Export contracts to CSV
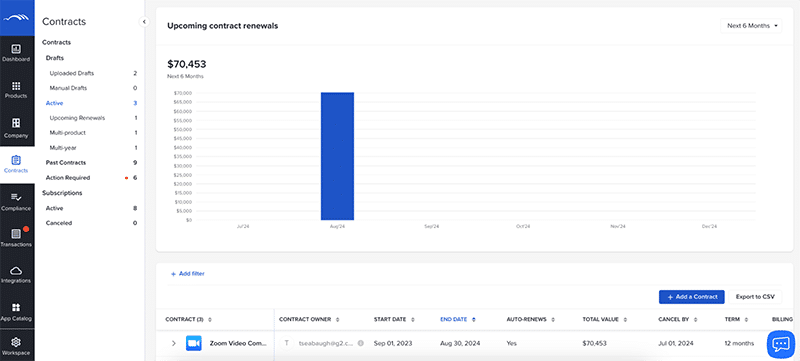 point(755,297)
